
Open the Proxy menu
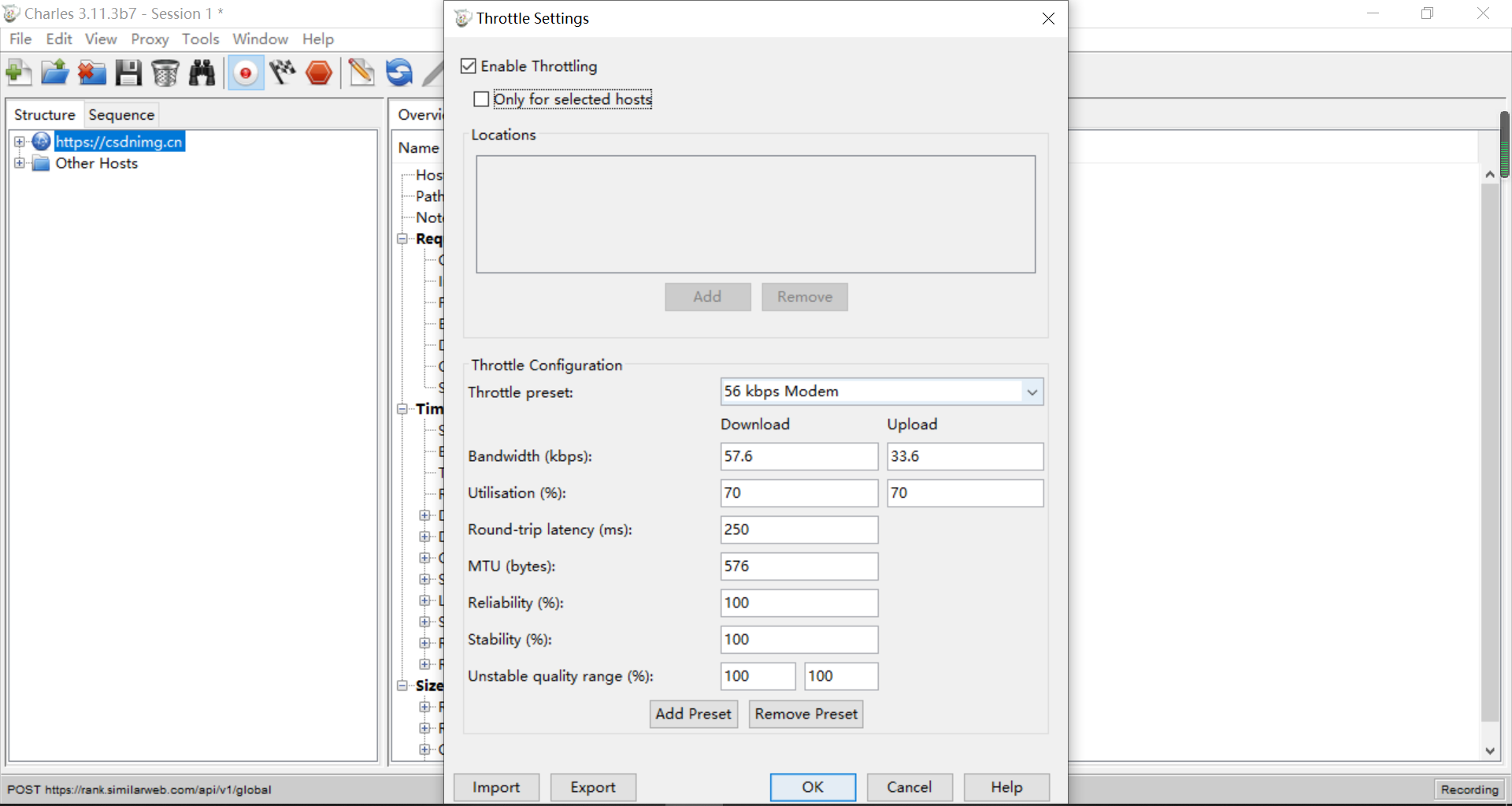coord(150,39)
